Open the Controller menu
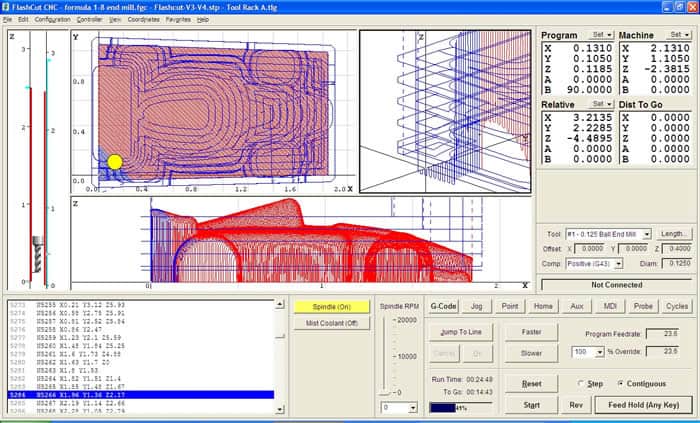The image size is (700, 423). pos(90,20)
